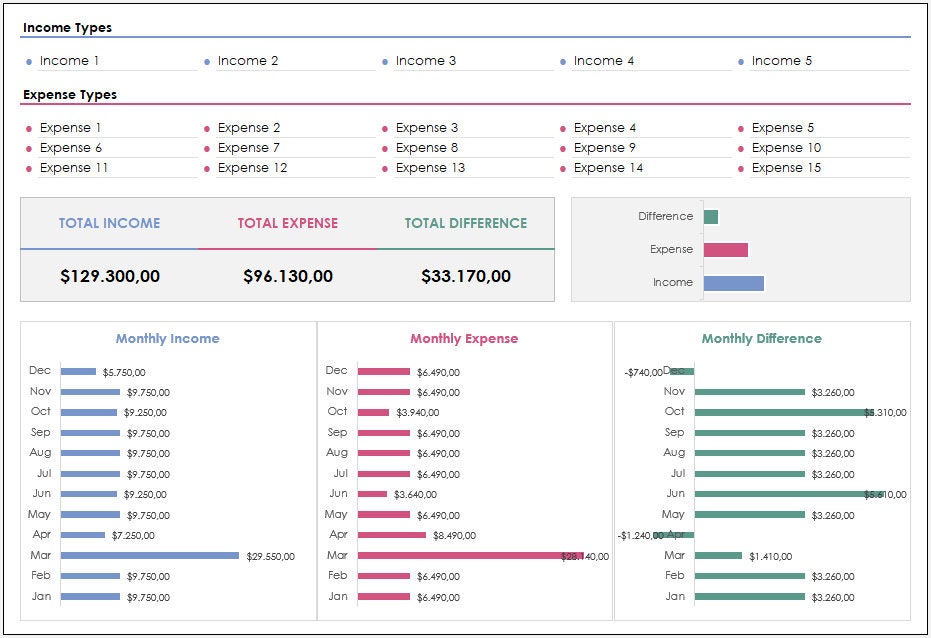
Task: Select the January bar in Monthly Income
Action: tap(90, 596)
